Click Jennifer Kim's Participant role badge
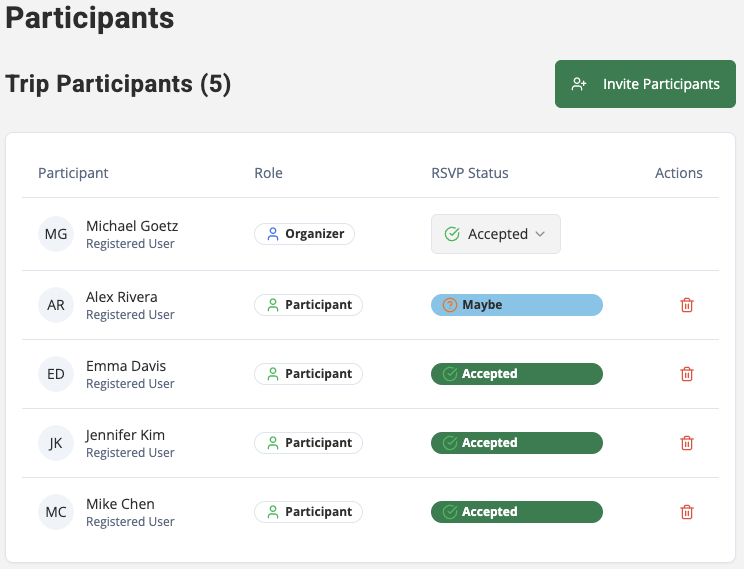The width and height of the screenshot is (744, 569). coord(308,443)
